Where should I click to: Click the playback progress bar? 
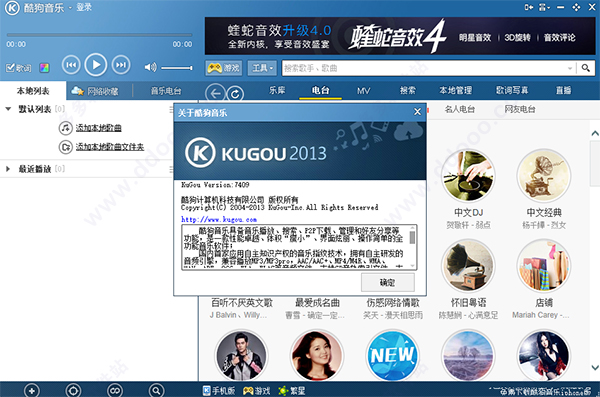pos(99,35)
